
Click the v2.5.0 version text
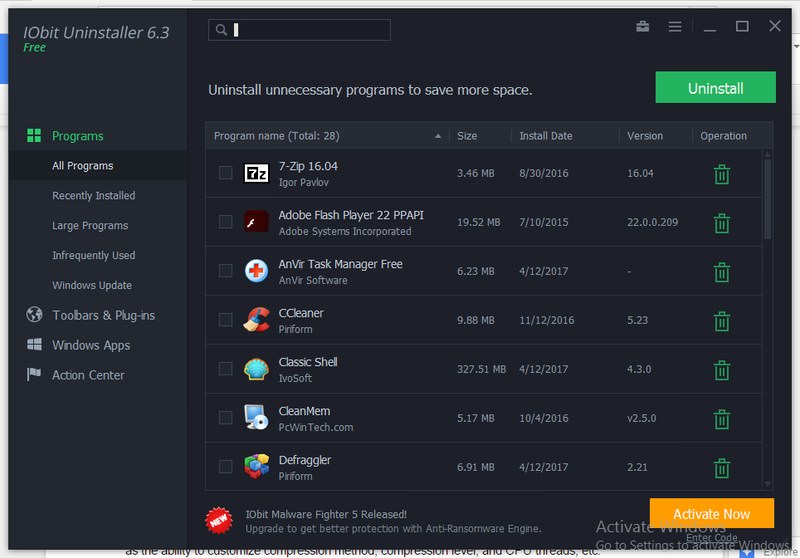click(x=641, y=418)
